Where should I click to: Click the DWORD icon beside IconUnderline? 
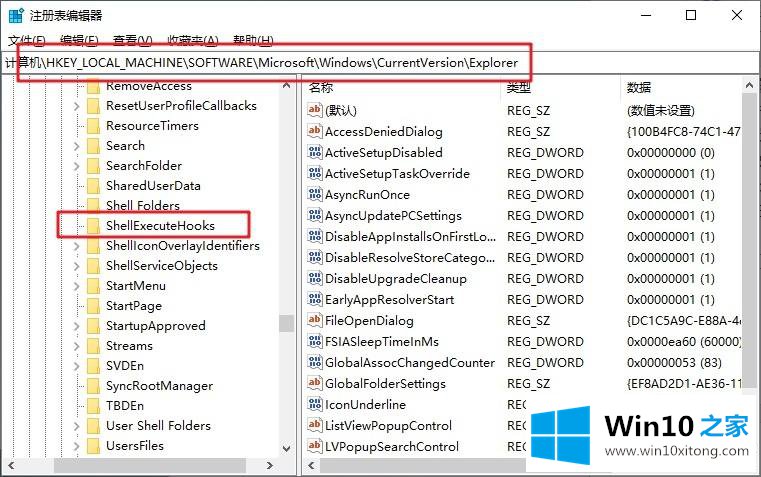pos(314,404)
